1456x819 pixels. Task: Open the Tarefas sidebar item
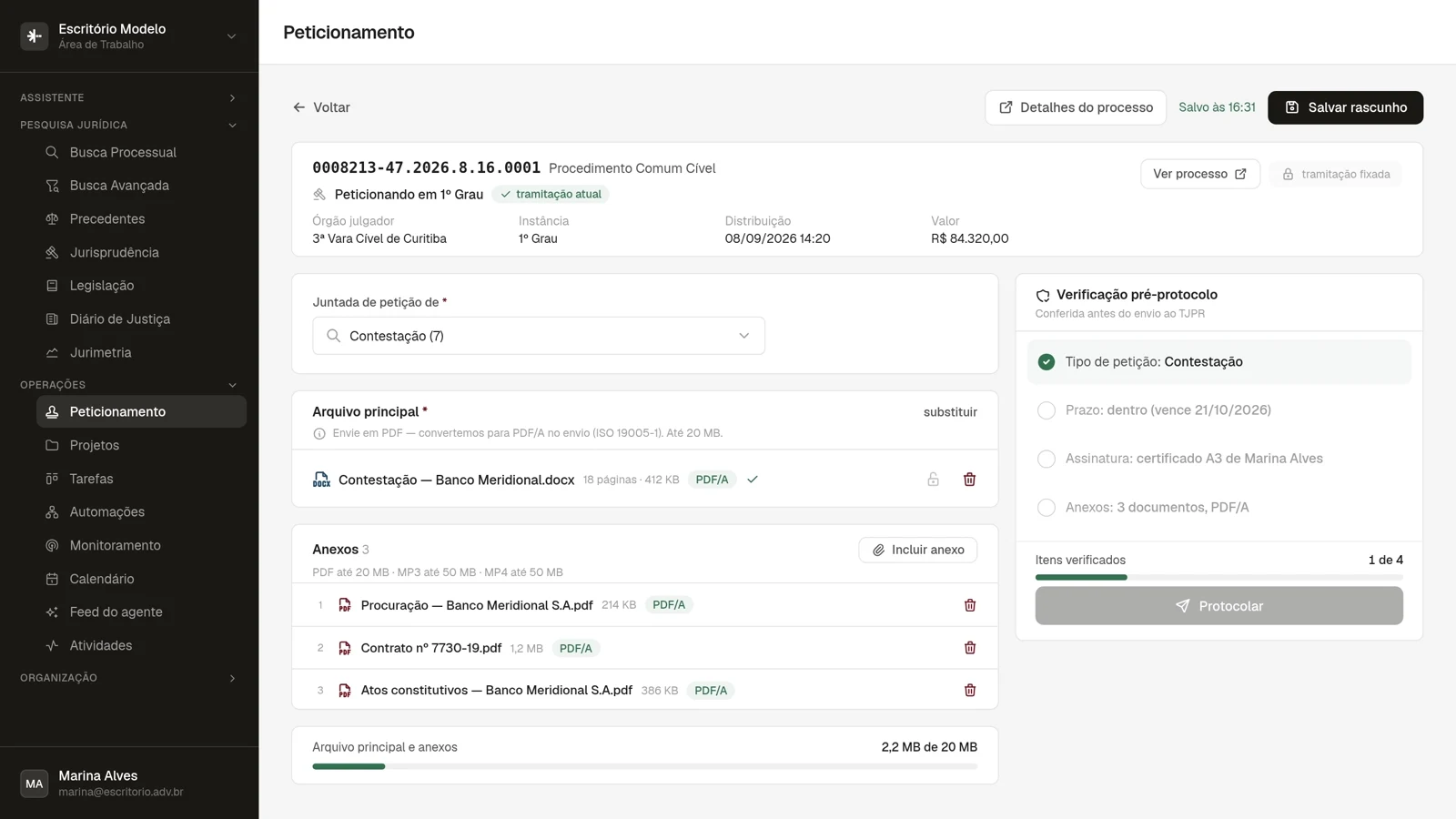pos(141,479)
